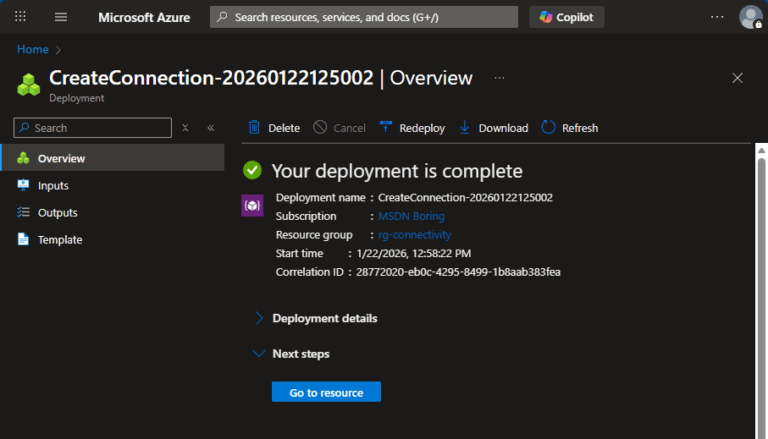Close the deployment overview blade
This screenshot has width=768, height=439.
[737, 78]
